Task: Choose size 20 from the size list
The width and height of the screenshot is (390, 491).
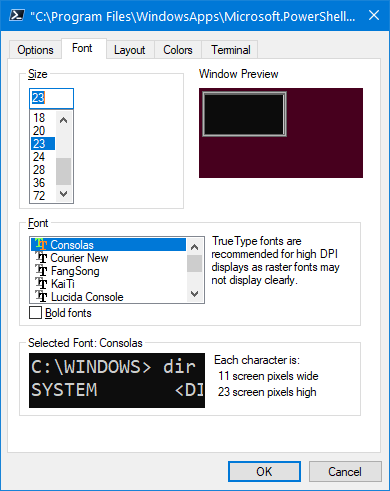Action: coord(43,131)
